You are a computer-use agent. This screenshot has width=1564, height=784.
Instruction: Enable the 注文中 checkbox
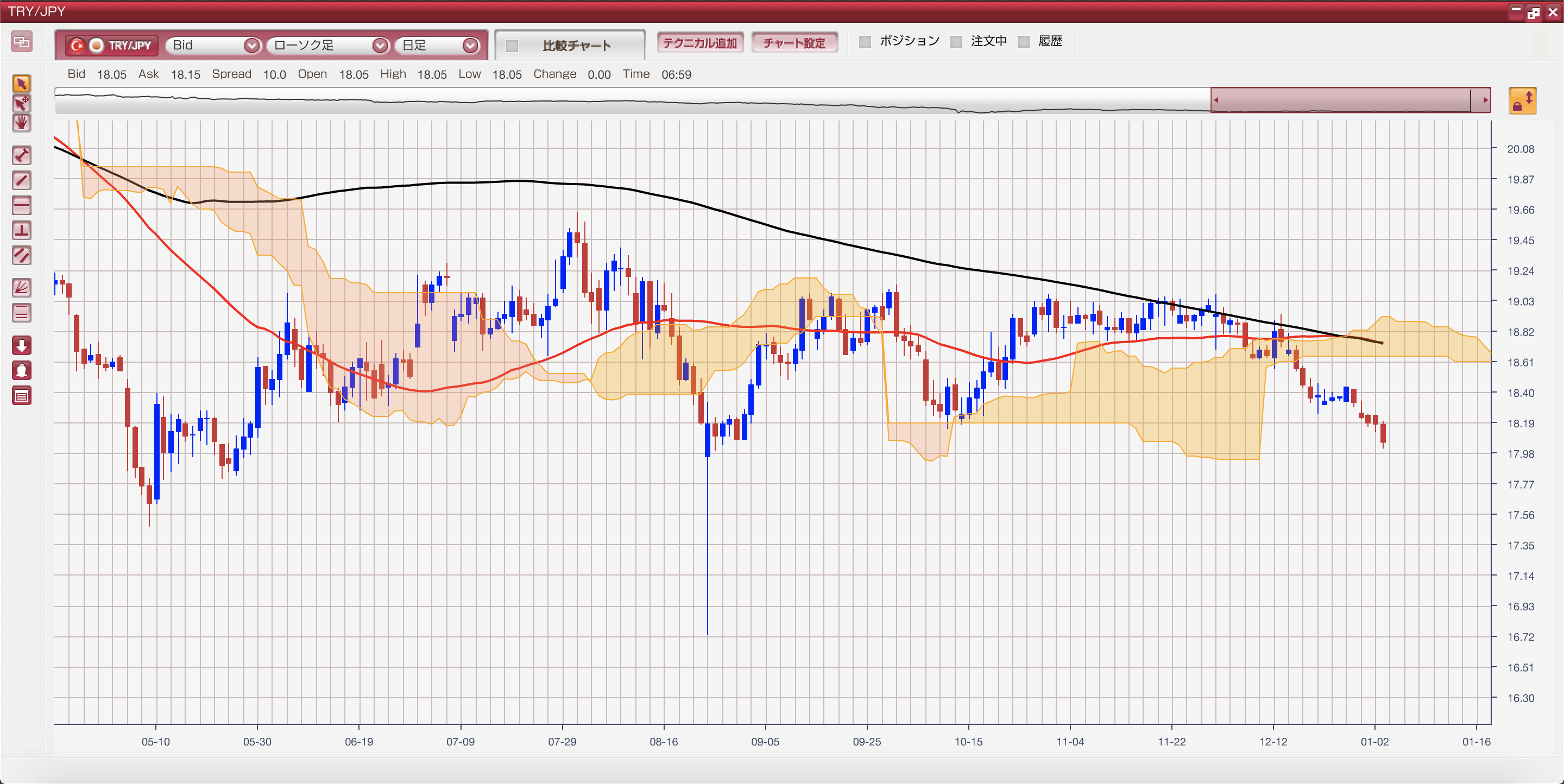(x=956, y=41)
